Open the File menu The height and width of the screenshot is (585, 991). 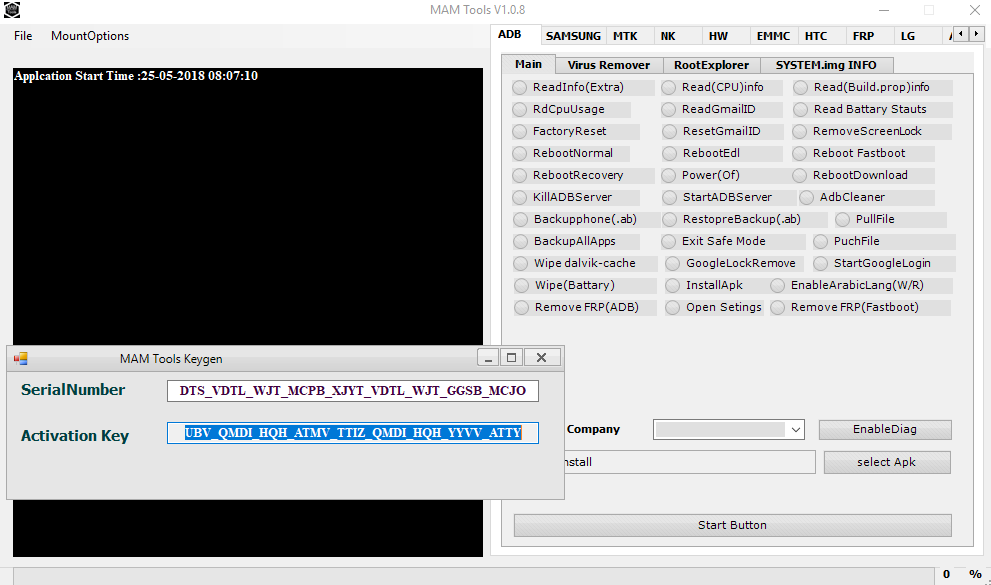[x=23, y=36]
